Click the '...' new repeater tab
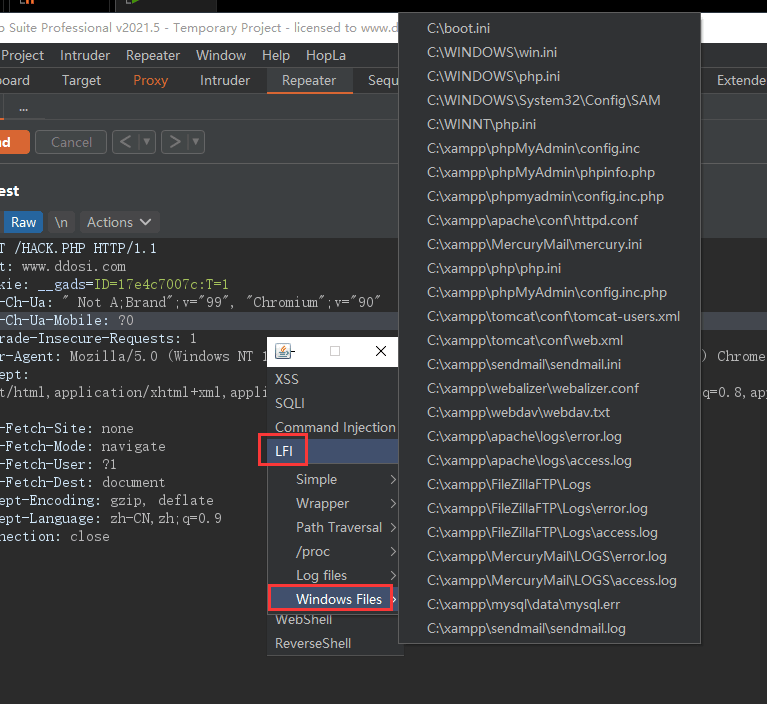This screenshot has height=704, width=767. point(23,108)
